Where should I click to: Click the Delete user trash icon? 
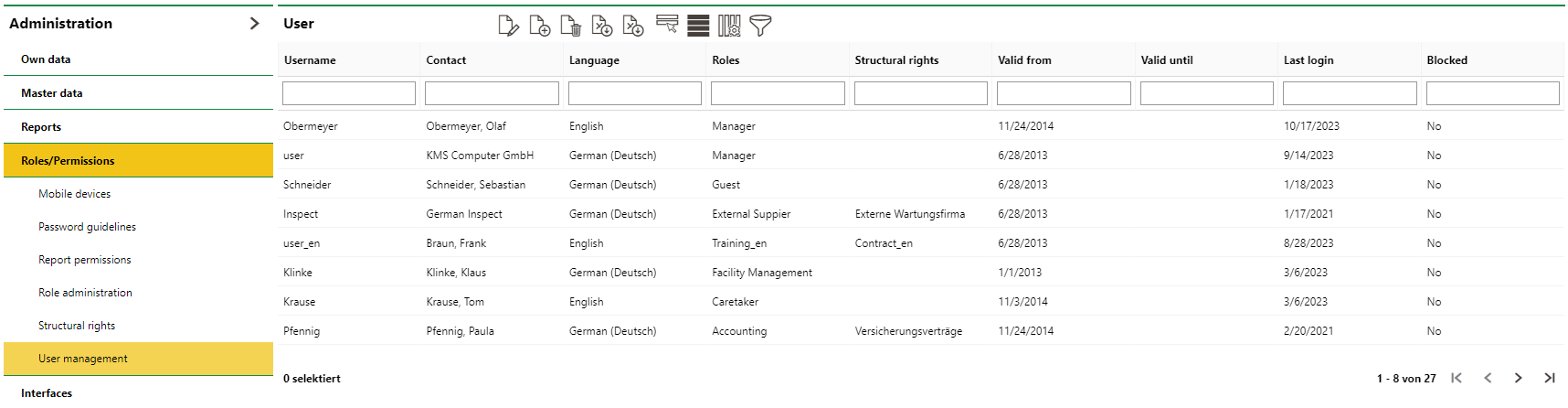(x=570, y=26)
